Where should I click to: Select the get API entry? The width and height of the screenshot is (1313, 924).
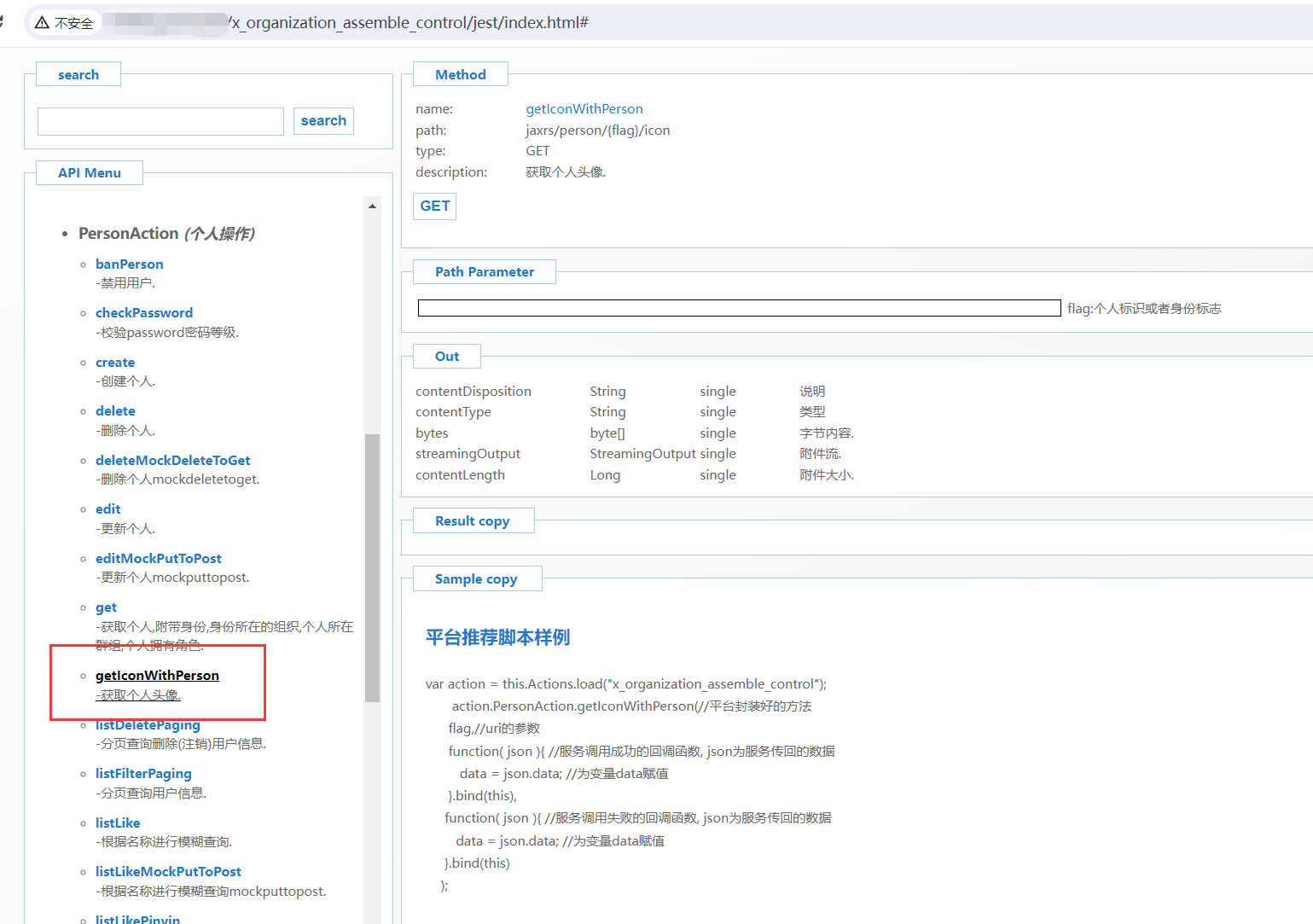[106, 607]
